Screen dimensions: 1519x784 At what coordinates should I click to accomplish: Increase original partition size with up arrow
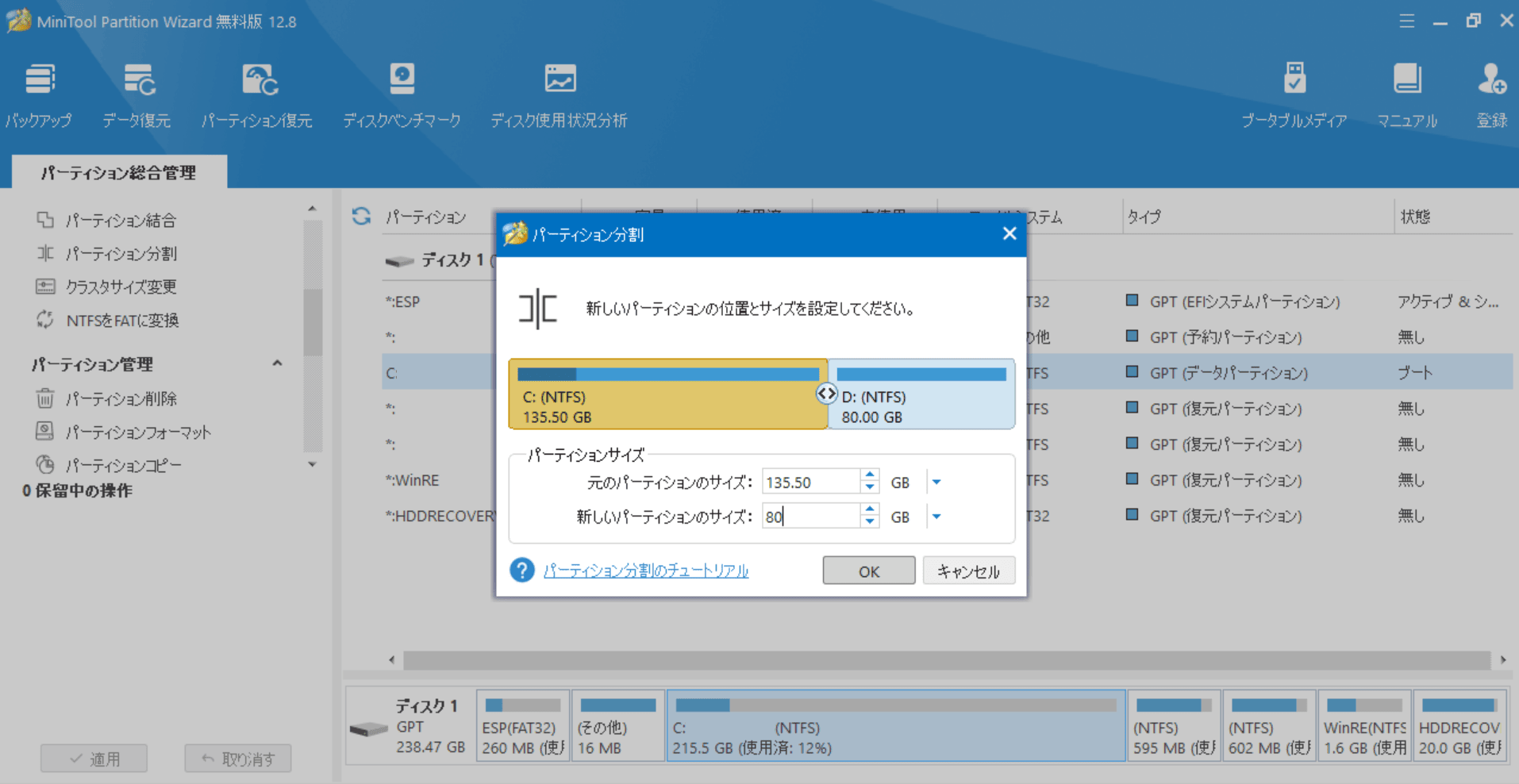870,475
